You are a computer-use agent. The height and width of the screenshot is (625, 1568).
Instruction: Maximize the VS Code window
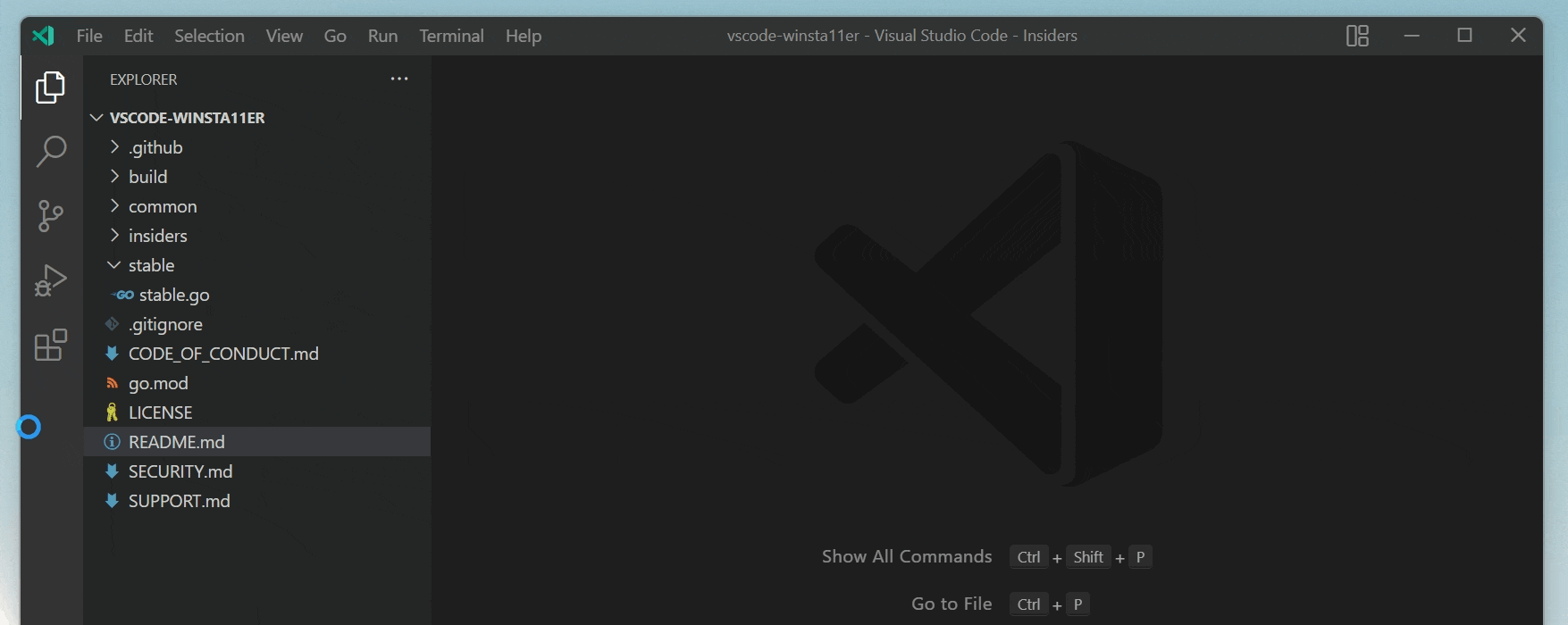tap(1464, 36)
